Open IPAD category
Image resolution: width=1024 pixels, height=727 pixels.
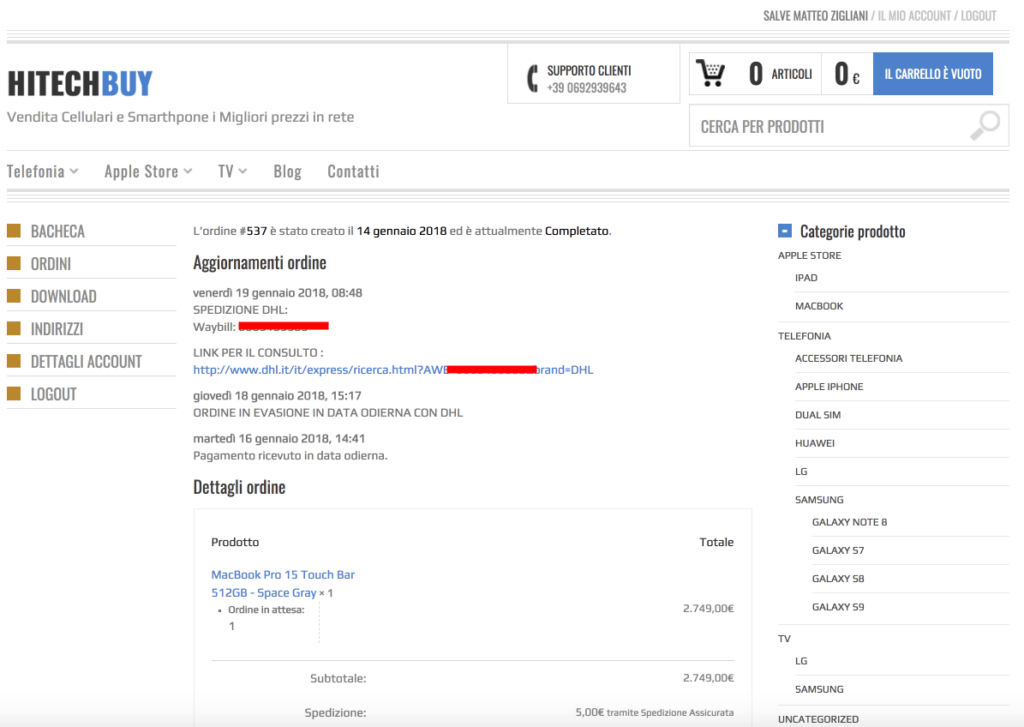[806, 278]
